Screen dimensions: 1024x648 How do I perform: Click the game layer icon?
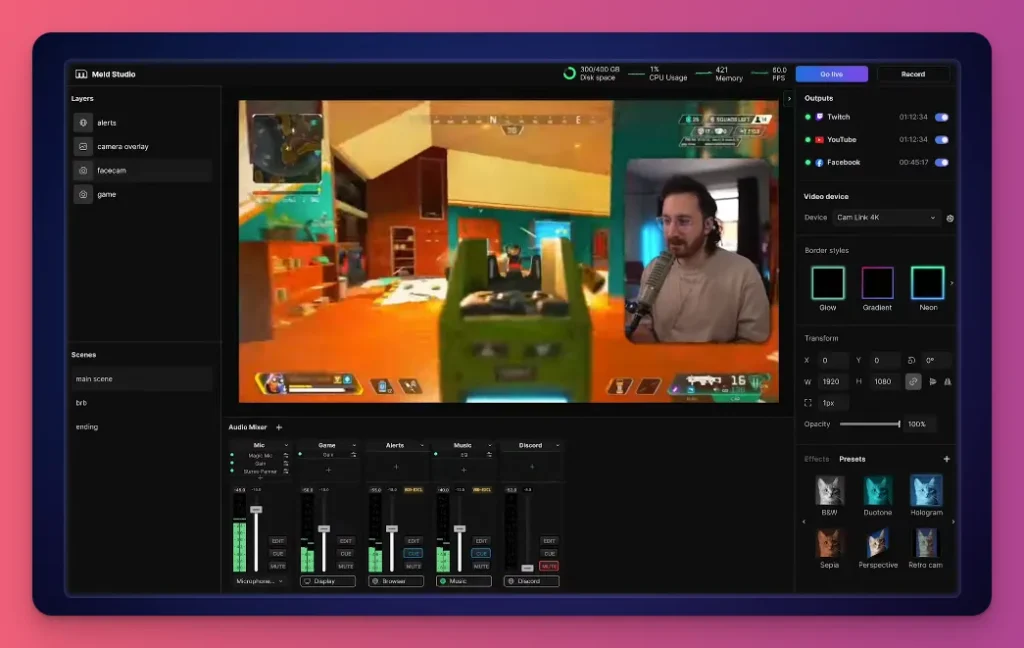pos(83,194)
